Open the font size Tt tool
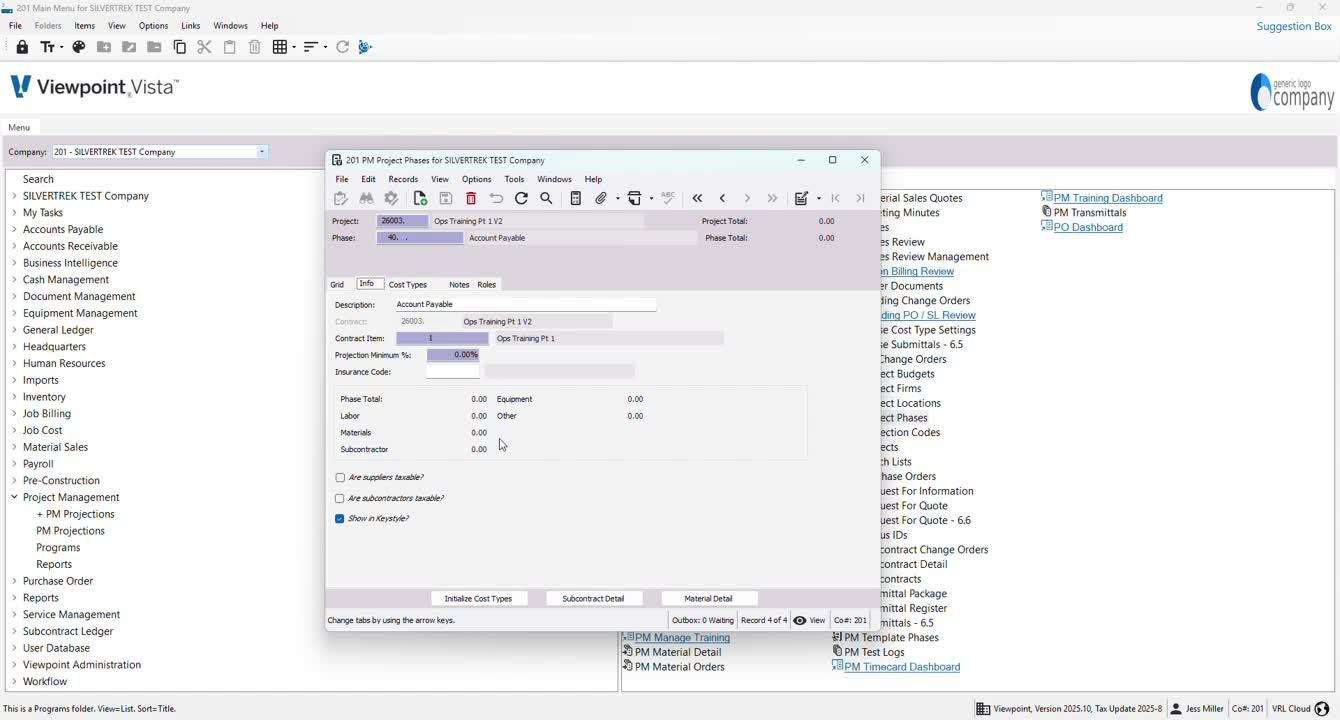 click(47, 47)
